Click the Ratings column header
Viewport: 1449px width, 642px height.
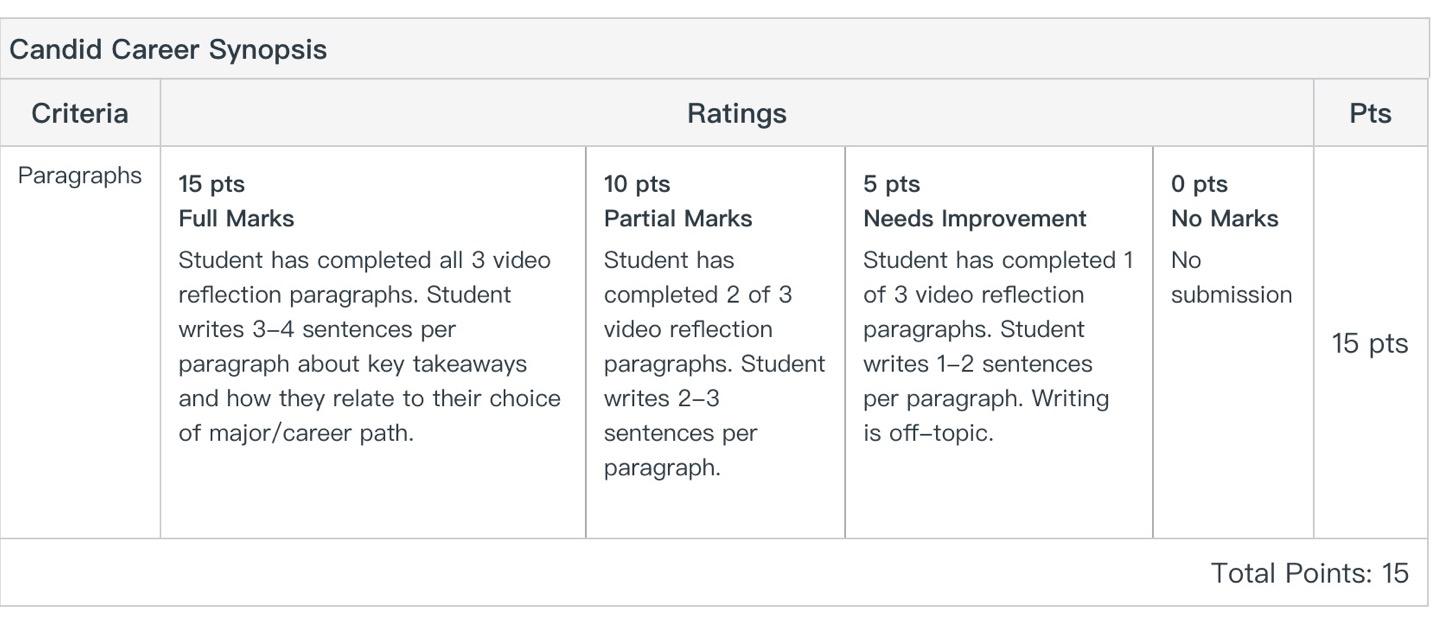click(x=736, y=114)
